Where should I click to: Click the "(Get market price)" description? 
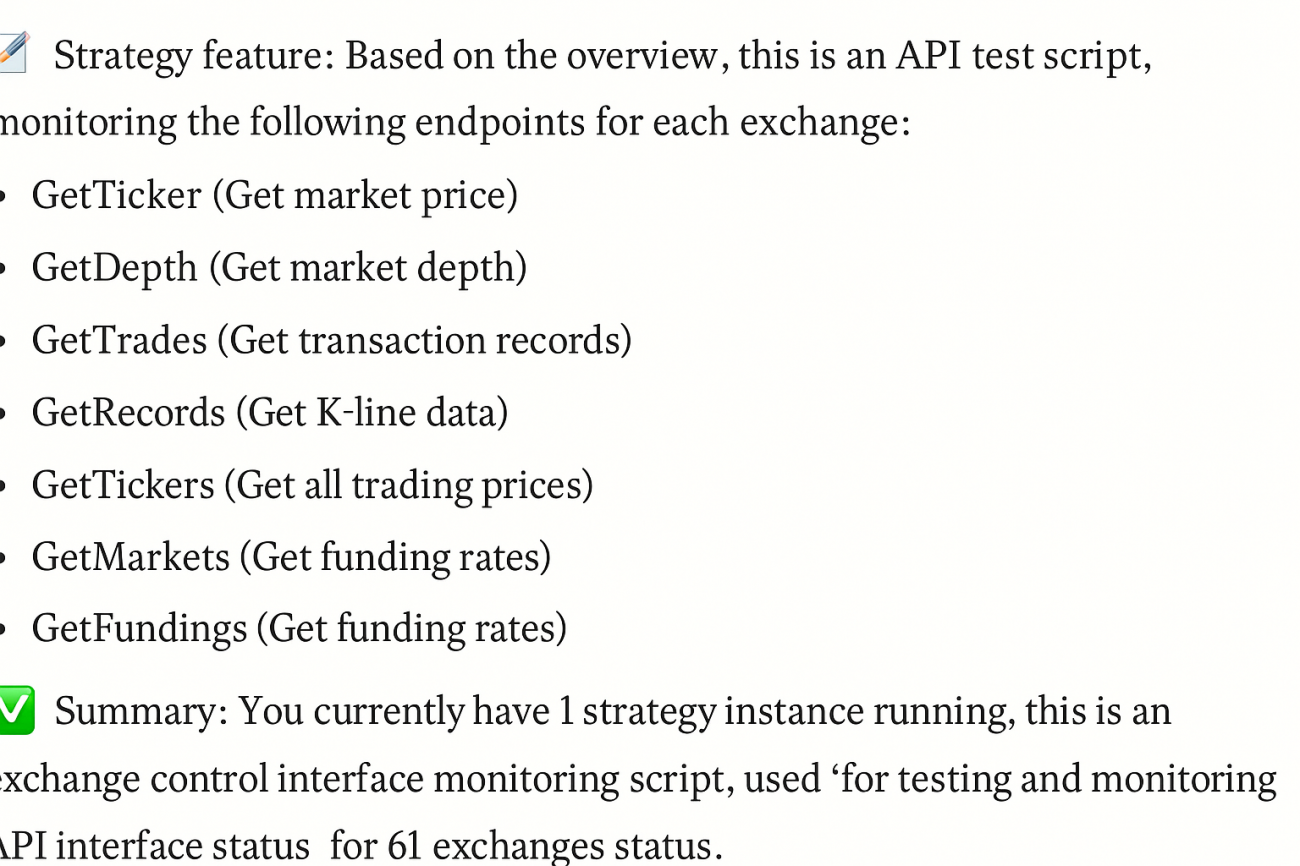click(365, 195)
